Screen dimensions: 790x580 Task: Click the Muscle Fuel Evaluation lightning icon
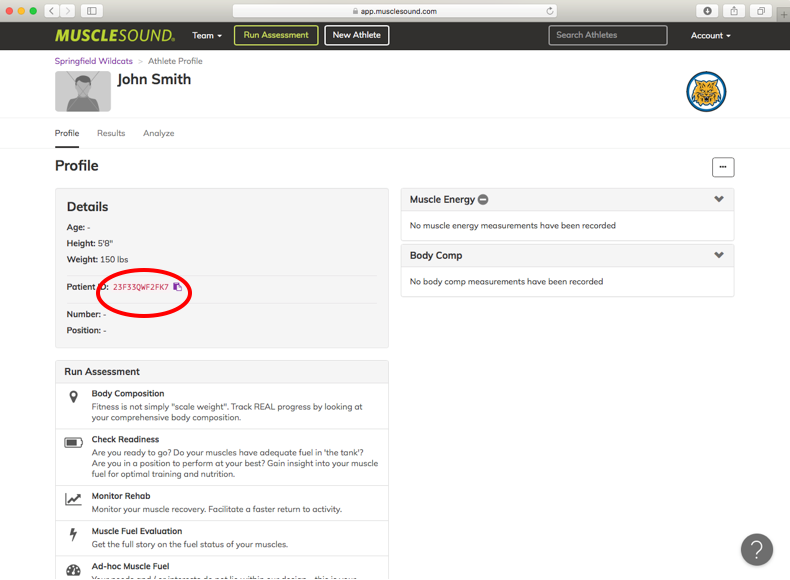[x=74, y=534]
